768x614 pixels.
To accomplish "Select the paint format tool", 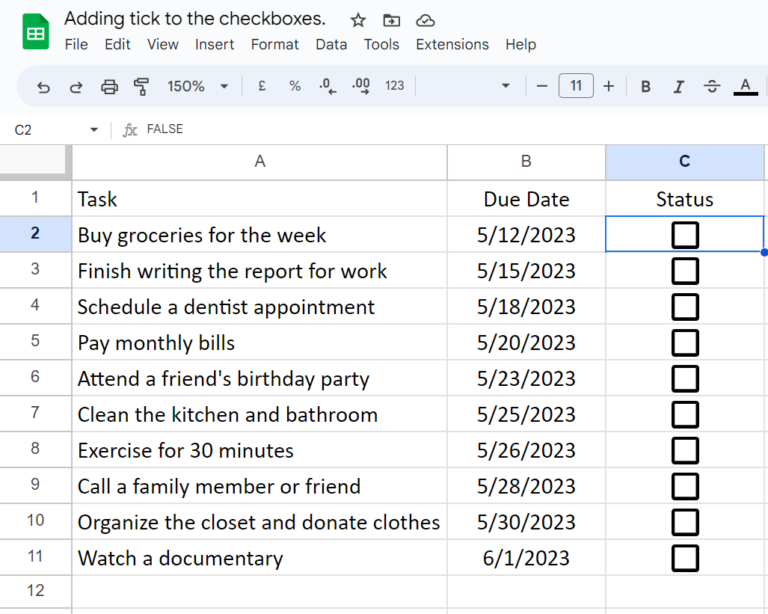I will (141, 87).
